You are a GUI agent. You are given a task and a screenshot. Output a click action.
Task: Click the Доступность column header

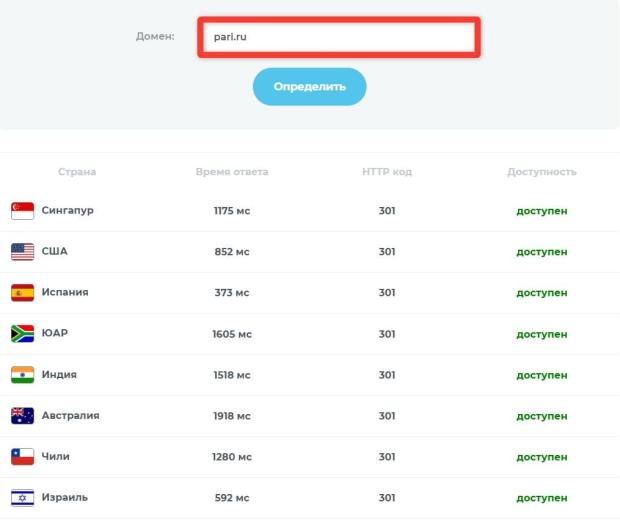click(542, 172)
